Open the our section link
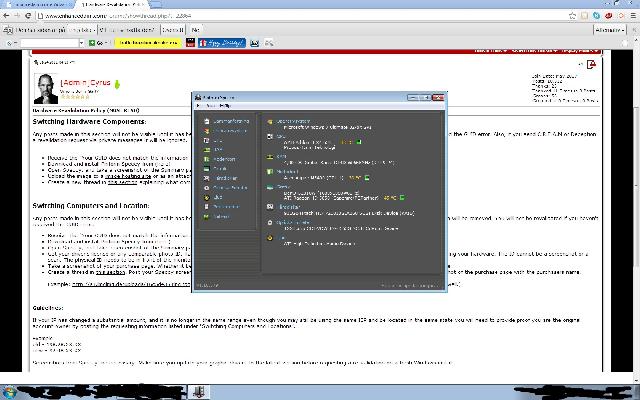Image resolution: width=640 pixels, height=400 pixels. click(110, 272)
